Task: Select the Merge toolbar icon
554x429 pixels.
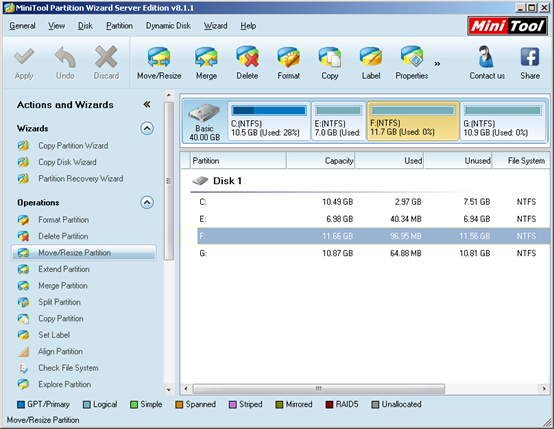Action: coord(206,57)
